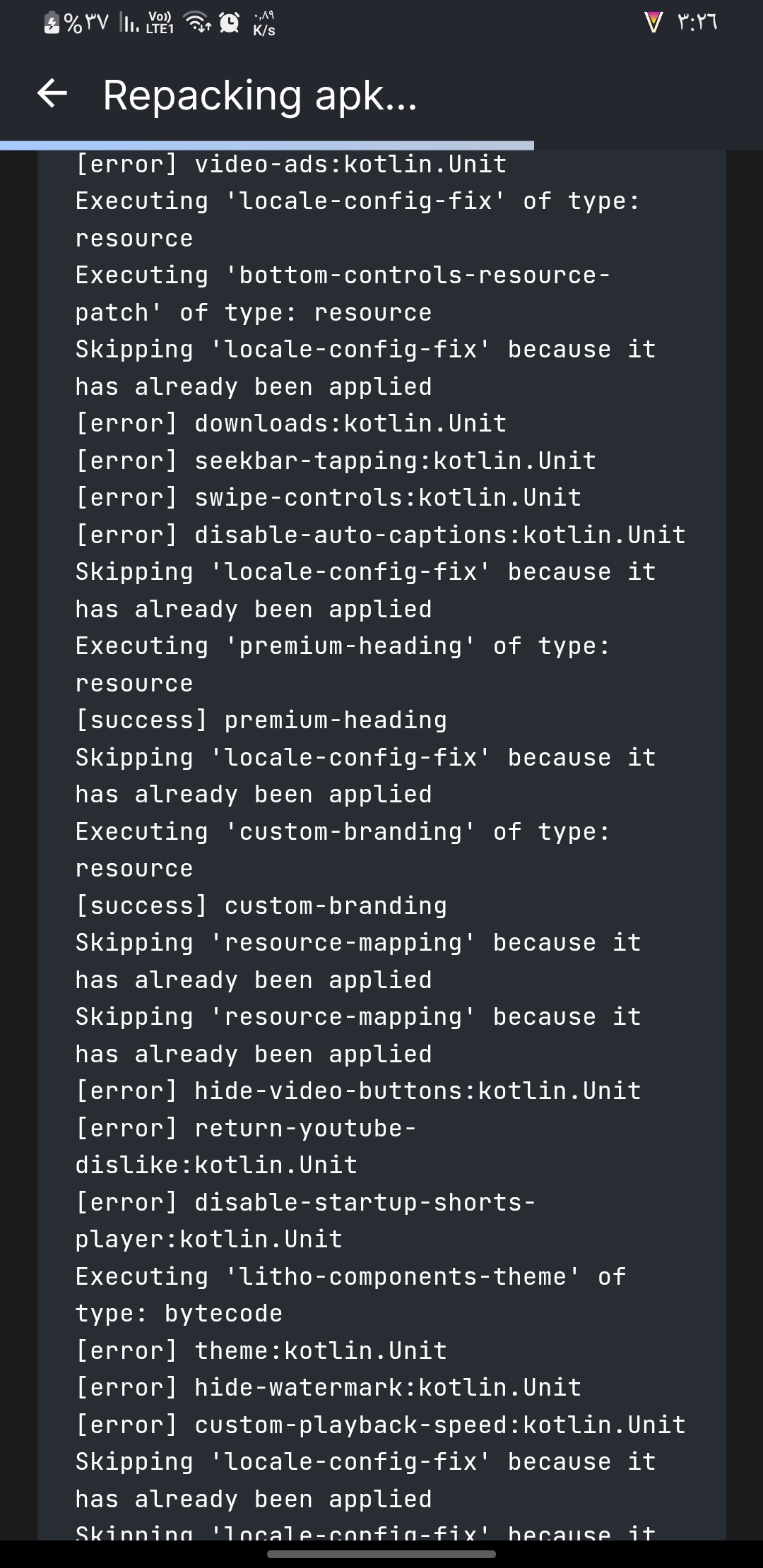Tap the seekbar-tapping error log entry

pyautogui.click(x=335, y=460)
